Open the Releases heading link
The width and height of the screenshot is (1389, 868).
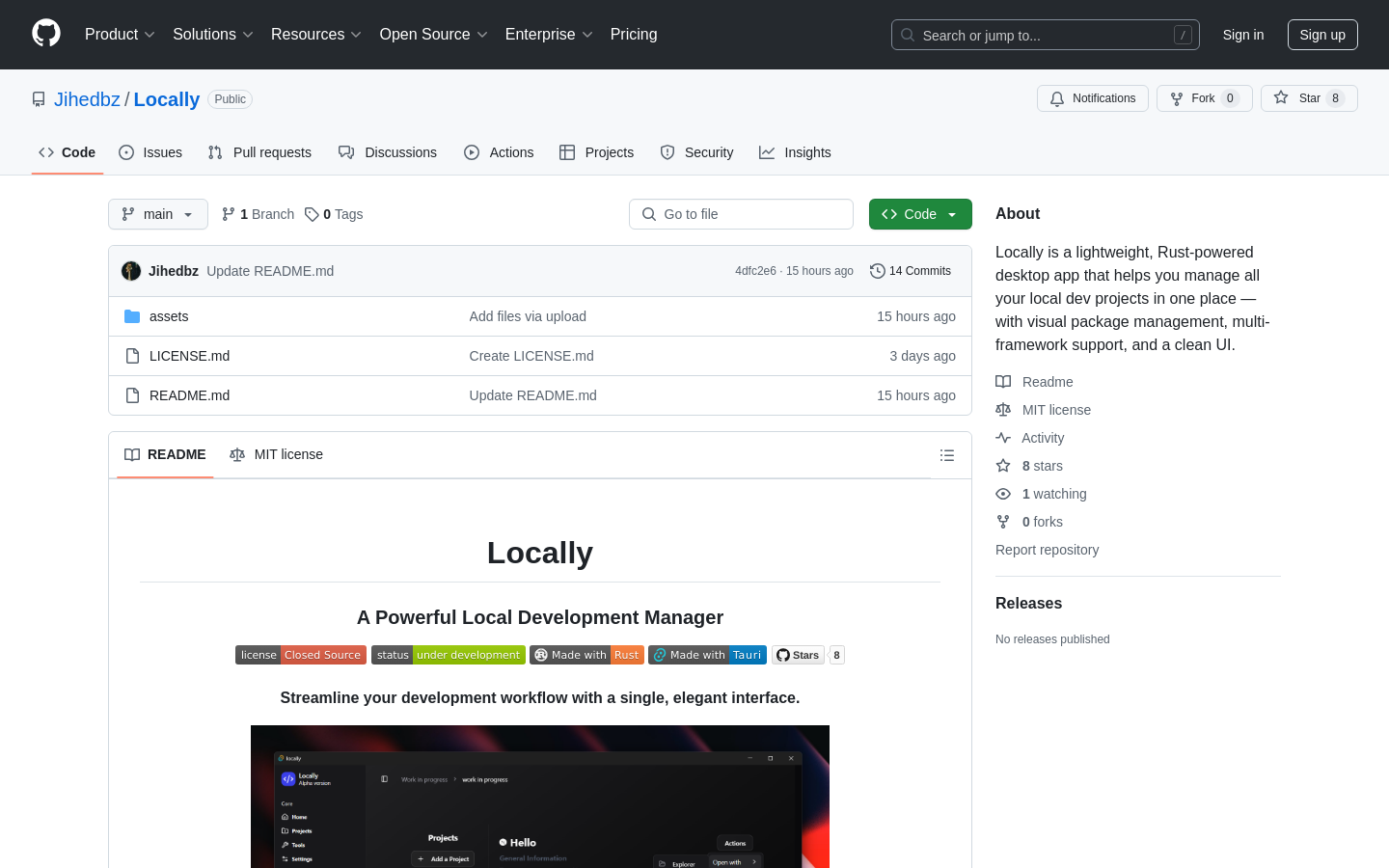pyautogui.click(x=1028, y=603)
